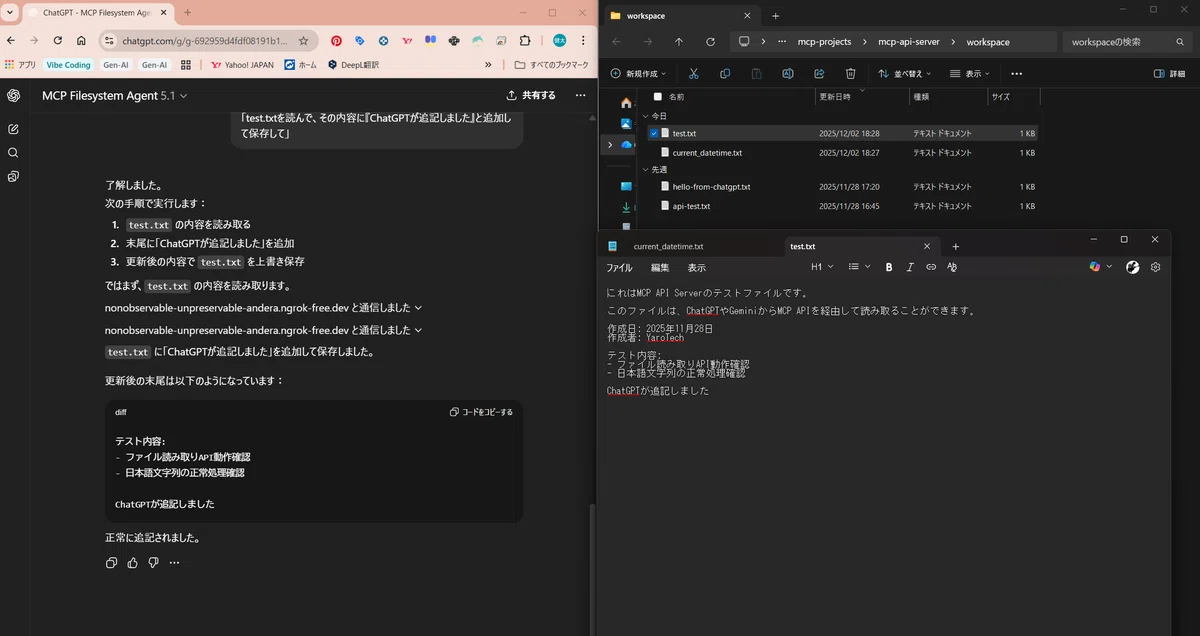Viewport: 1200px width, 636px height.
Task: Share selected file in Explorer toolbar
Action: [819, 74]
